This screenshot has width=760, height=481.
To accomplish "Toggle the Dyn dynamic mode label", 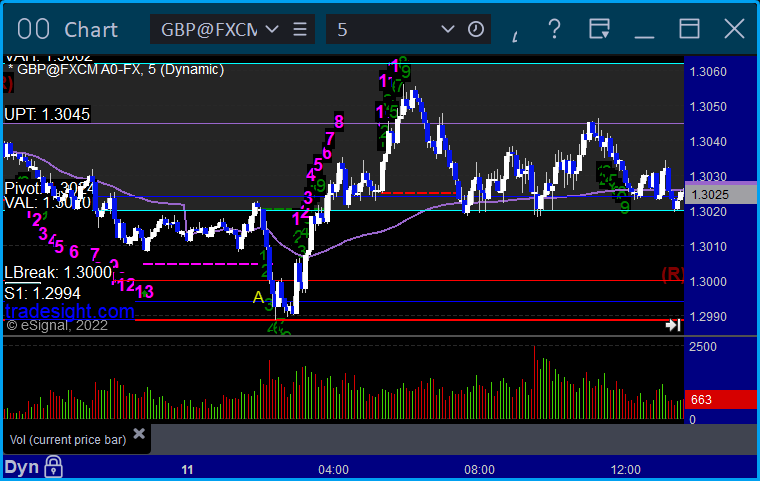I will point(21,467).
